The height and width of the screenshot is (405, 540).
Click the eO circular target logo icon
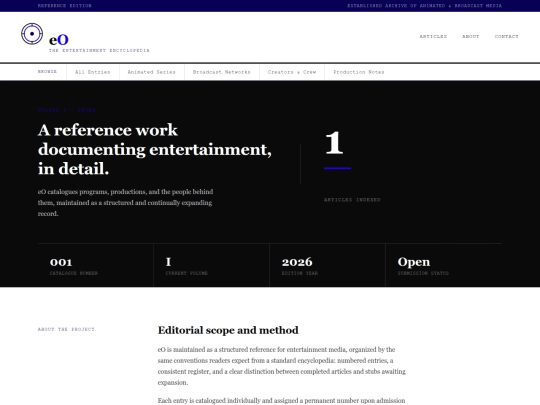[32, 34]
